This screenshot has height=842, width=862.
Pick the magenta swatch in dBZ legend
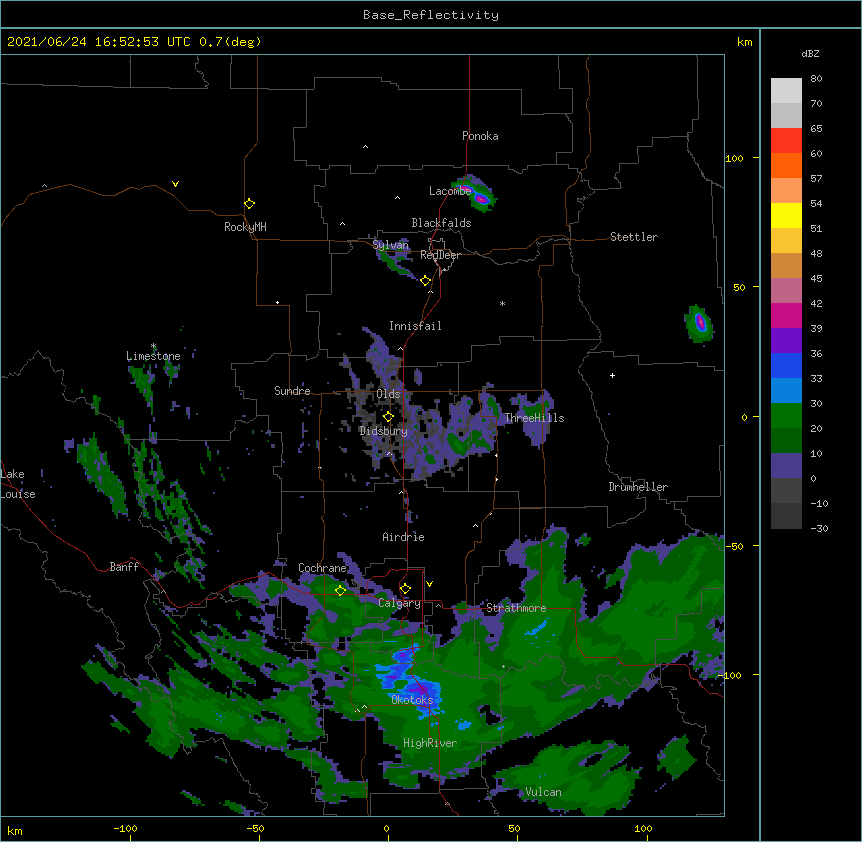786,315
